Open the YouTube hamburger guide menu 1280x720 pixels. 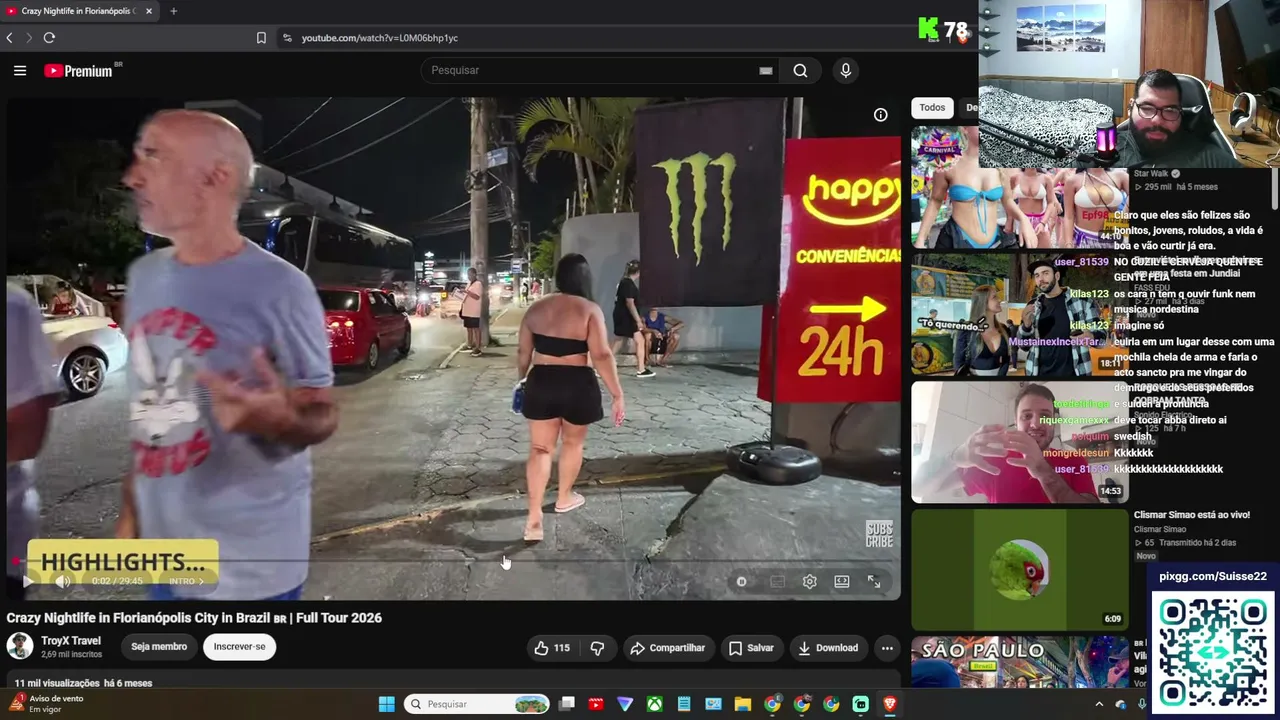(x=20, y=70)
